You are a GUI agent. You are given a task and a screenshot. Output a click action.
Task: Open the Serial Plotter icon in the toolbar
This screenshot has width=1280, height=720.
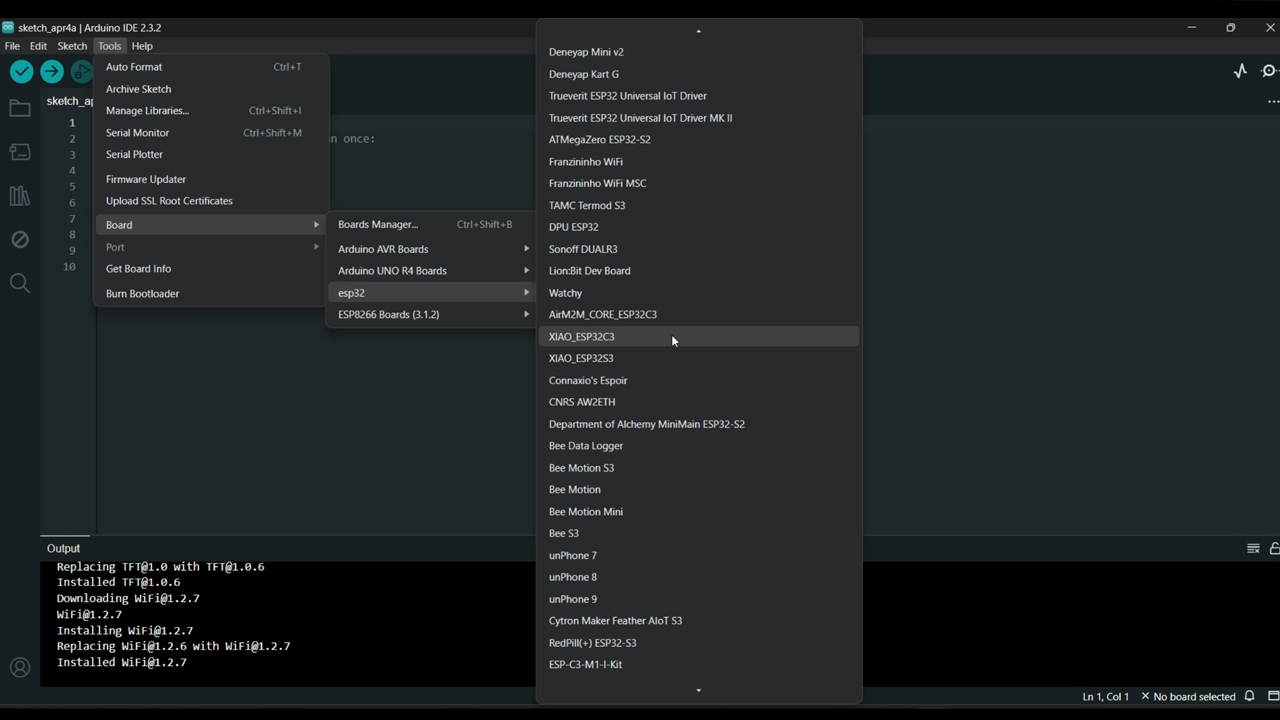[x=1240, y=71]
